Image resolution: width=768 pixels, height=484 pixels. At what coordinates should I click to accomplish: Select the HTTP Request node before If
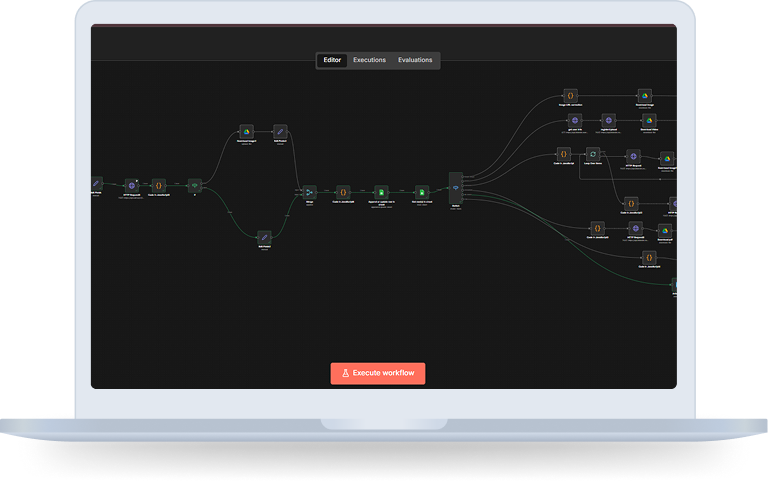131,185
